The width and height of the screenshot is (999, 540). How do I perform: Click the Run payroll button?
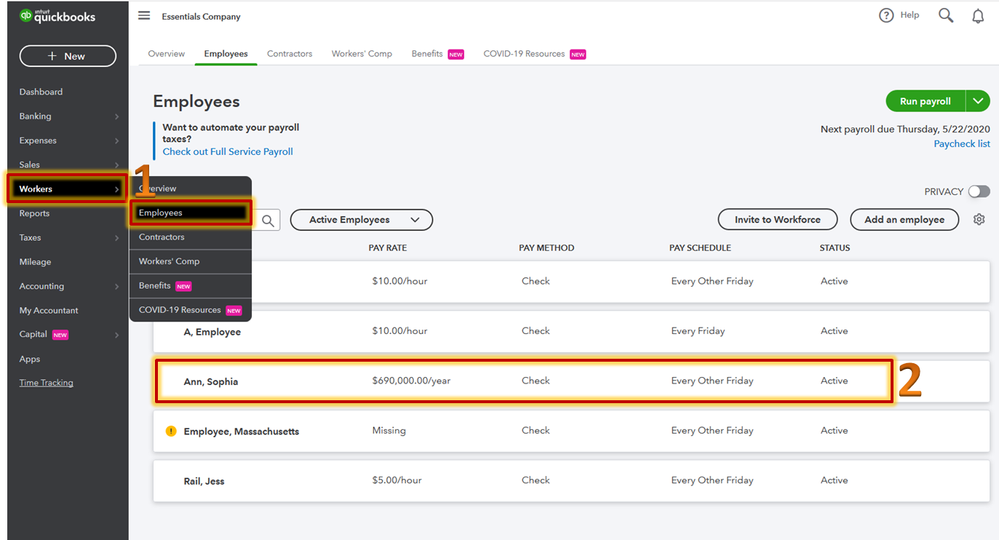point(925,101)
